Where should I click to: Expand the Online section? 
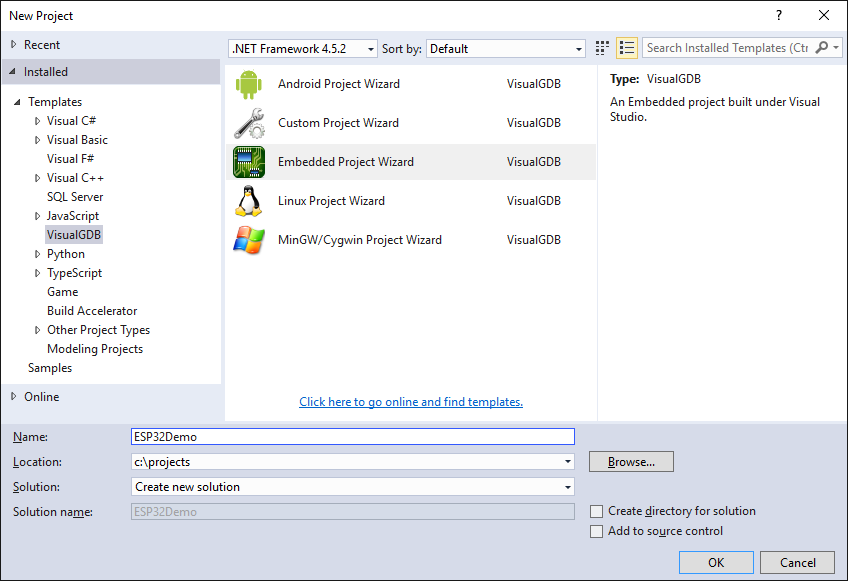pos(14,397)
